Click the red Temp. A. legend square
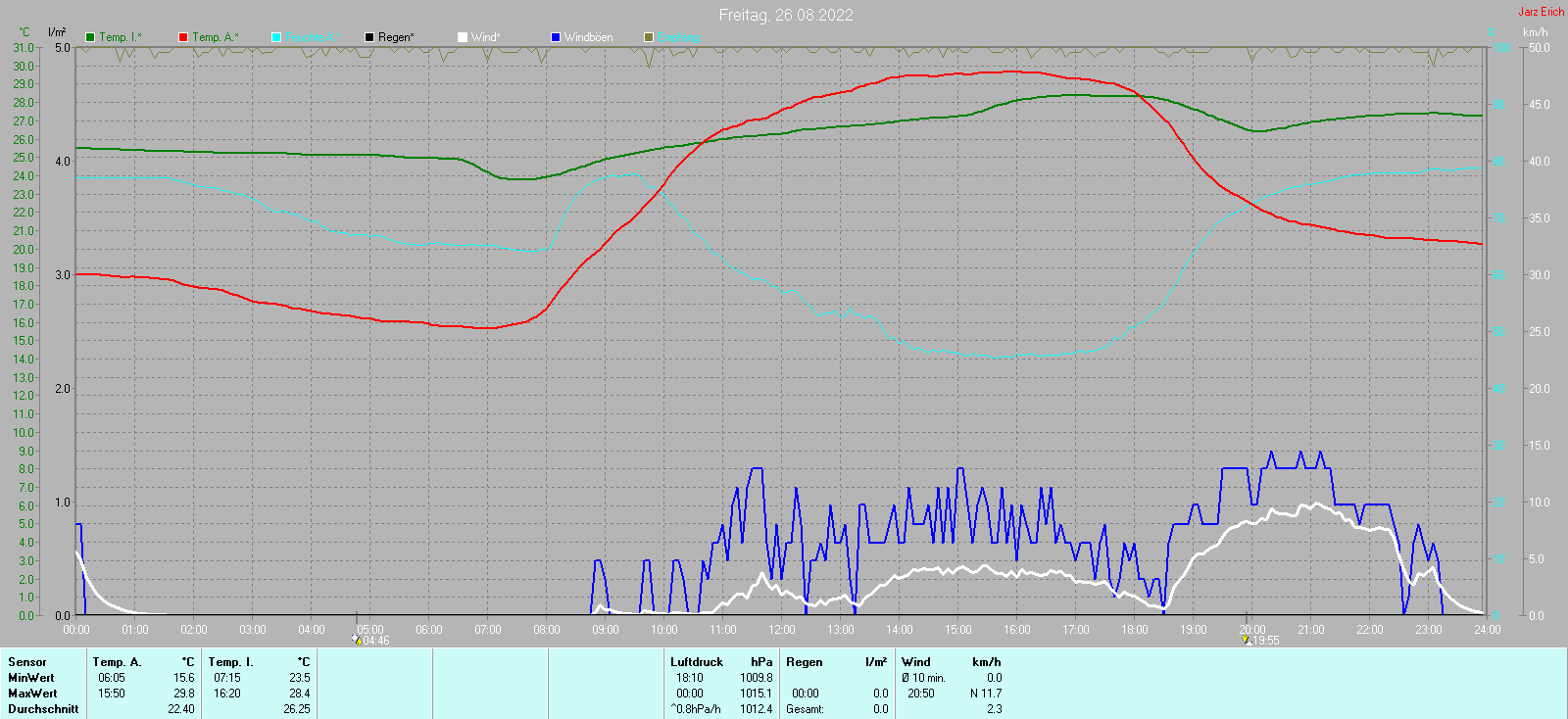This screenshot has width=1568, height=719. click(183, 37)
